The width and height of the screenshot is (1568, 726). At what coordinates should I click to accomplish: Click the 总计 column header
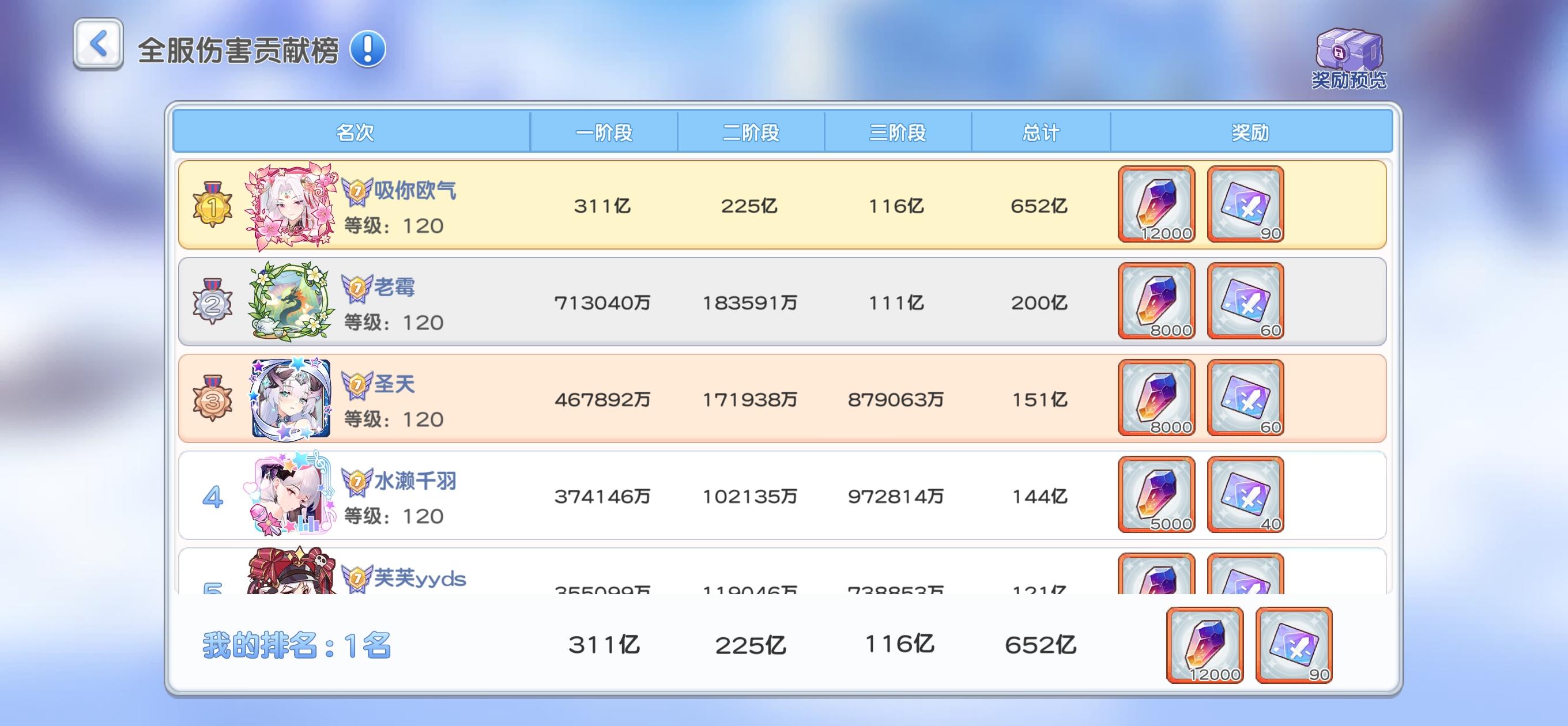click(x=1041, y=132)
